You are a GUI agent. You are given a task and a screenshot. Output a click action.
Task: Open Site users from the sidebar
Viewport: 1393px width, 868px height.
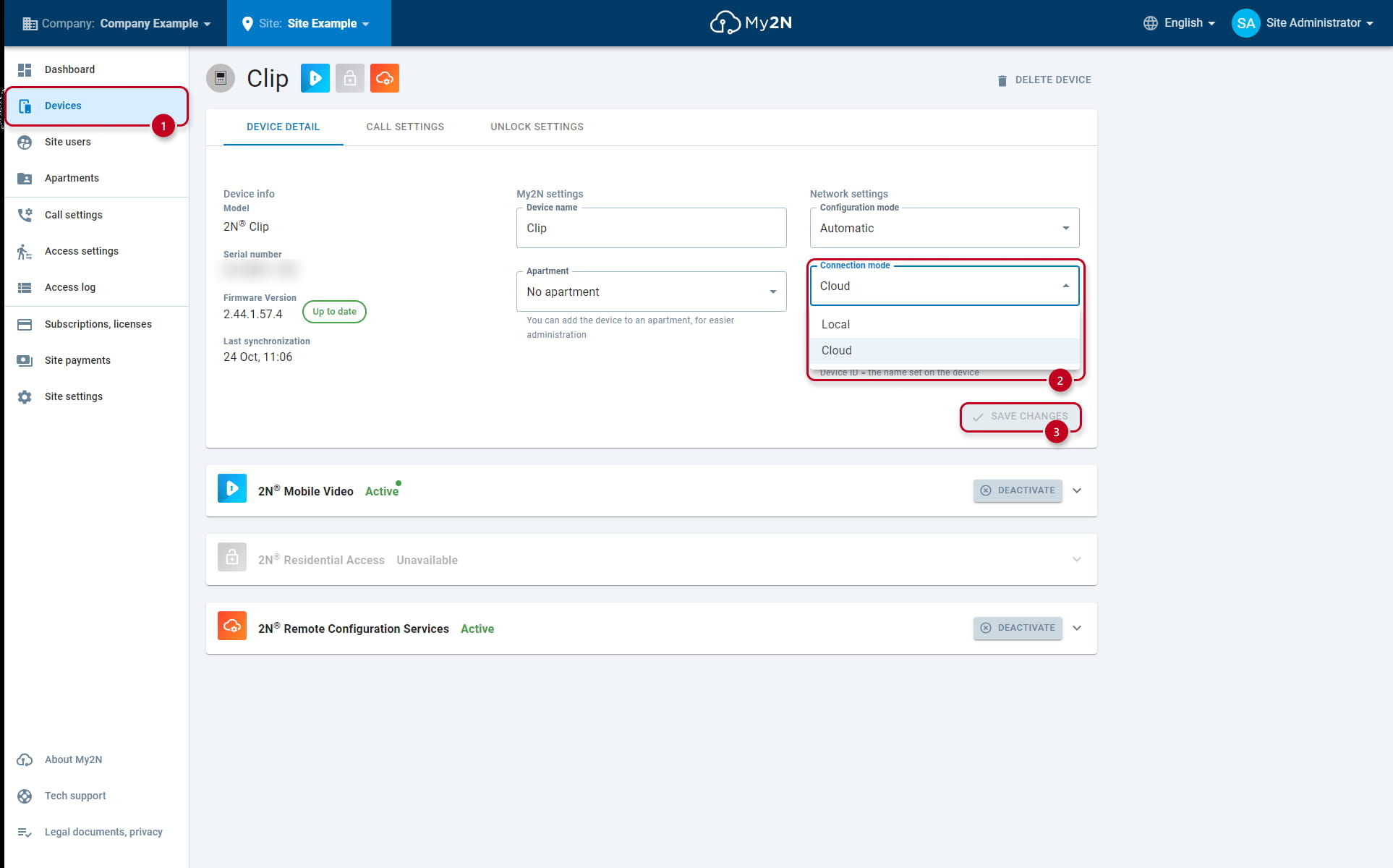click(97, 142)
